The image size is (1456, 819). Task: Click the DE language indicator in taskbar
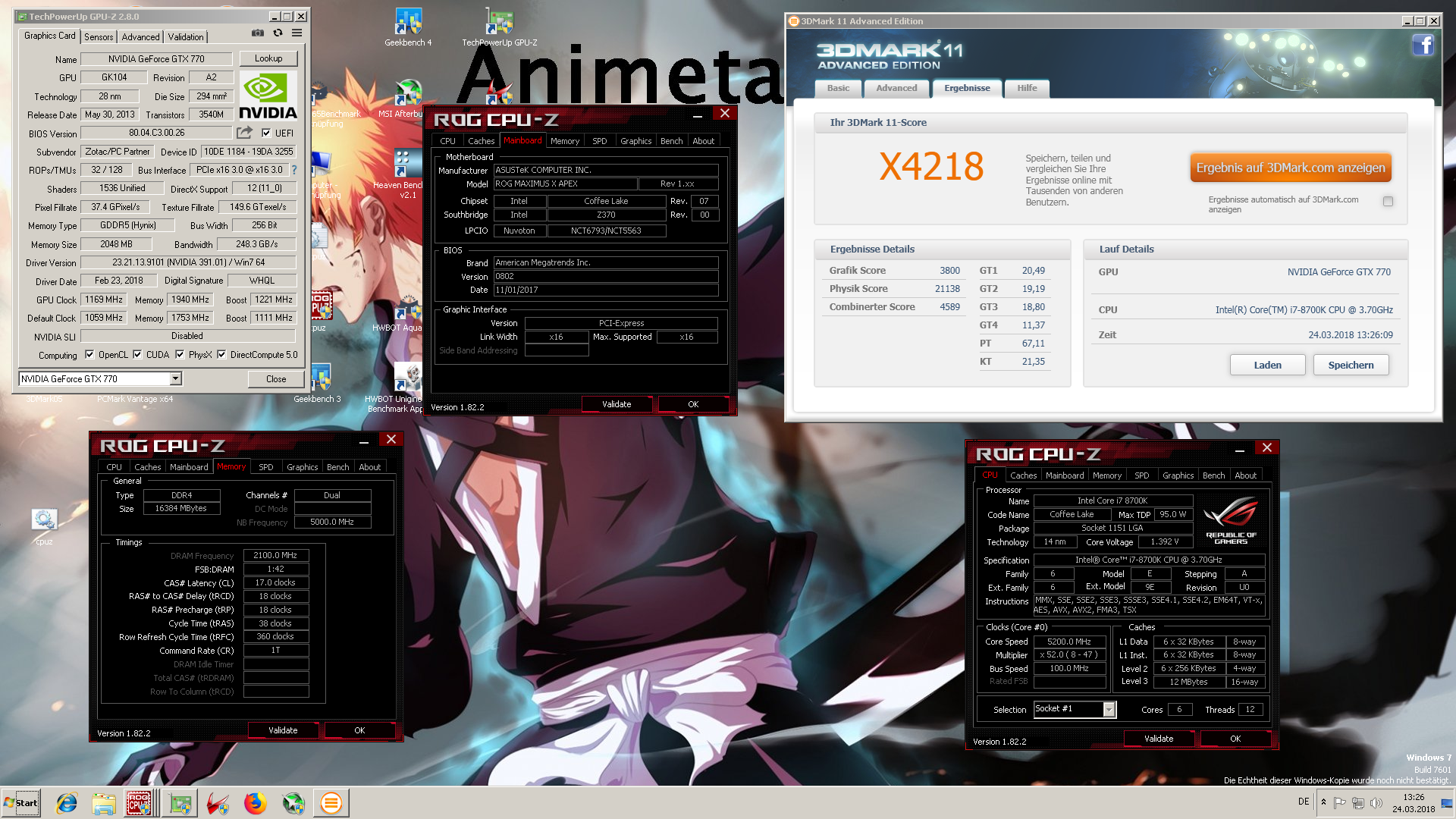coord(1304,802)
